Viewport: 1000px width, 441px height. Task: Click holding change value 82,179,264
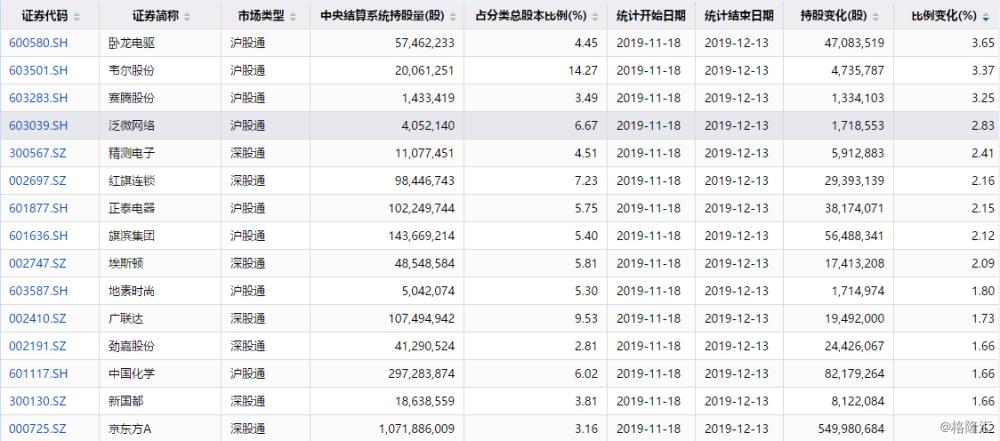coord(854,374)
